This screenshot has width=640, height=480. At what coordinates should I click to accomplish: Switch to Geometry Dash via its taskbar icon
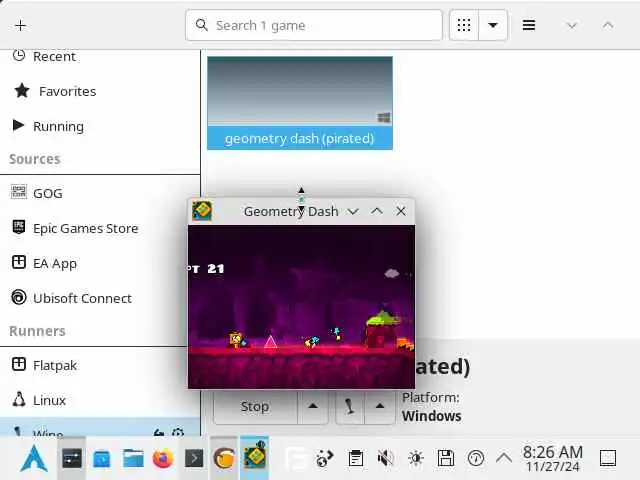254,456
